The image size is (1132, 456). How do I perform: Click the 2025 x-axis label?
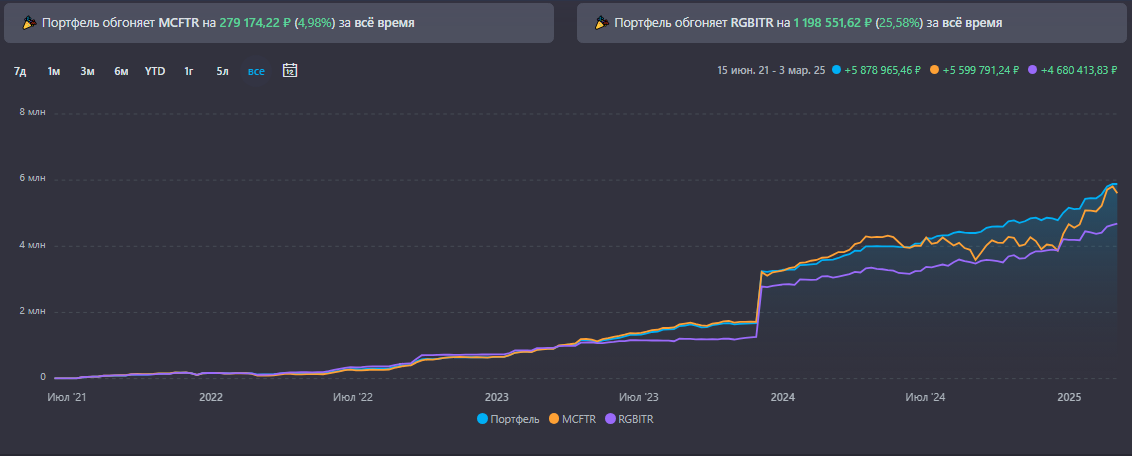(x=1068, y=397)
